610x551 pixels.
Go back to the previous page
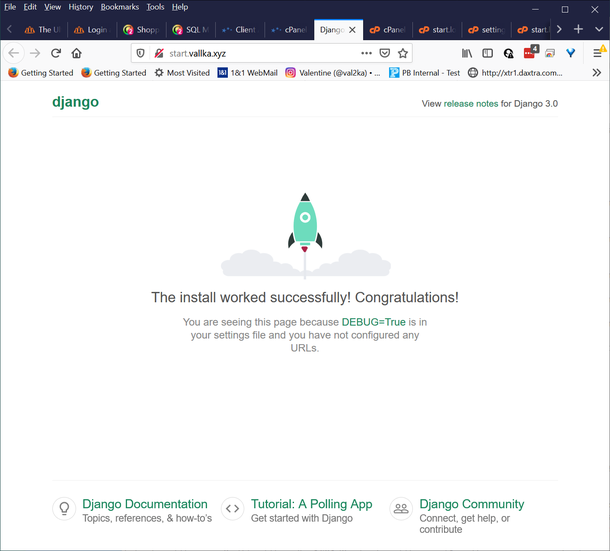pos(14,53)
